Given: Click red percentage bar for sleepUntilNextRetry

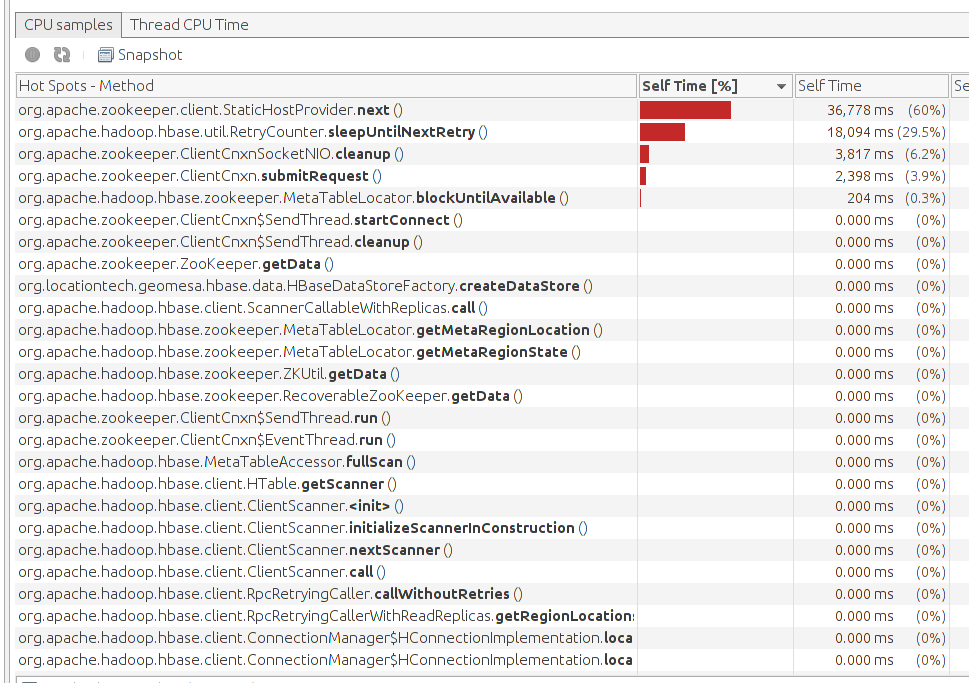Looking at the screenshot, I should 662,132.
